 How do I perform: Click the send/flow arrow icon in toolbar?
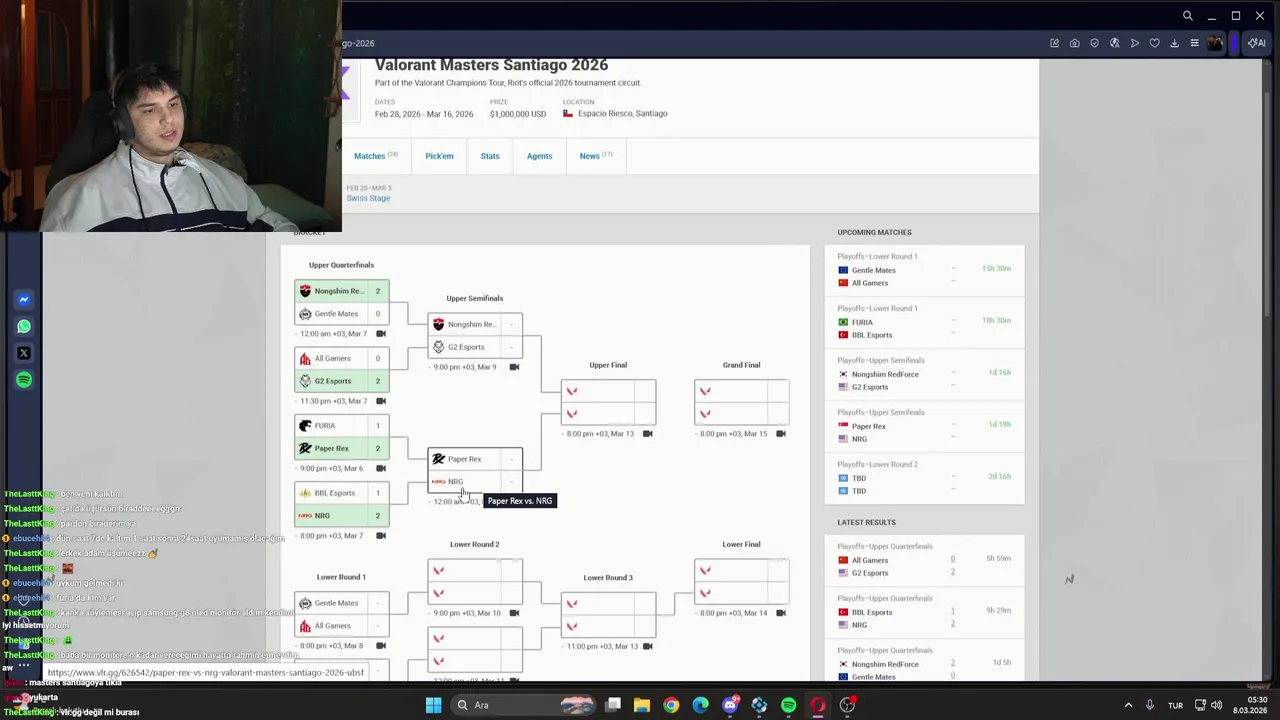point(1134,43)
